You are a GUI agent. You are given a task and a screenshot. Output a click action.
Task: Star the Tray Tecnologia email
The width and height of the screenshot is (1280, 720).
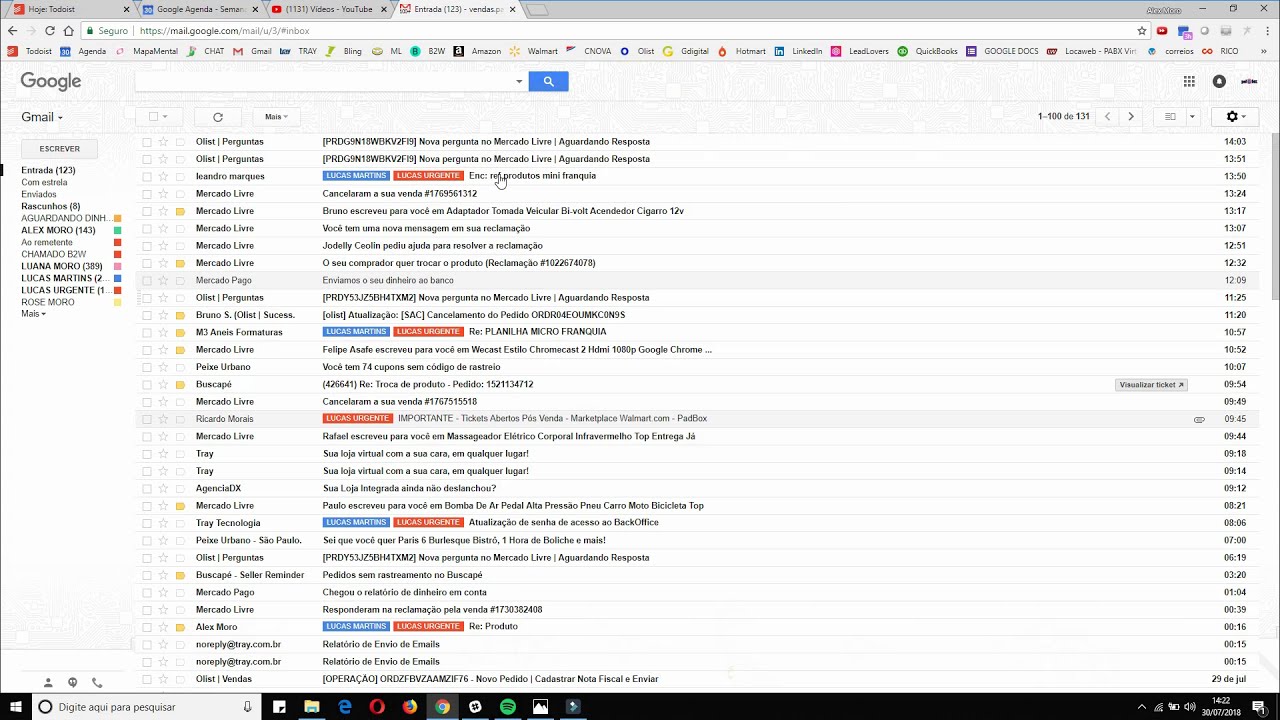tap(163, 523)
